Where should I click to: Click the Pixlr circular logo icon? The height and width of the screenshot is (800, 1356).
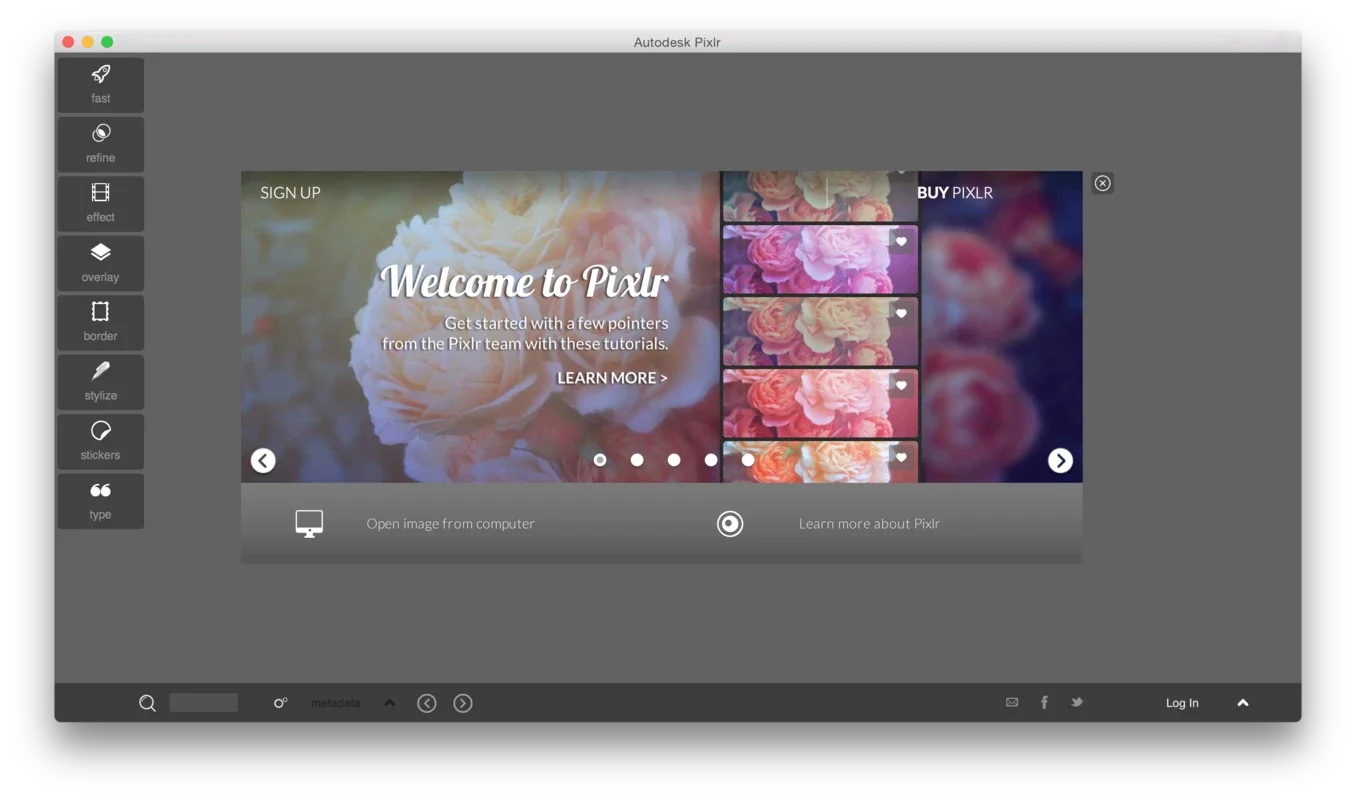[730, 523]
